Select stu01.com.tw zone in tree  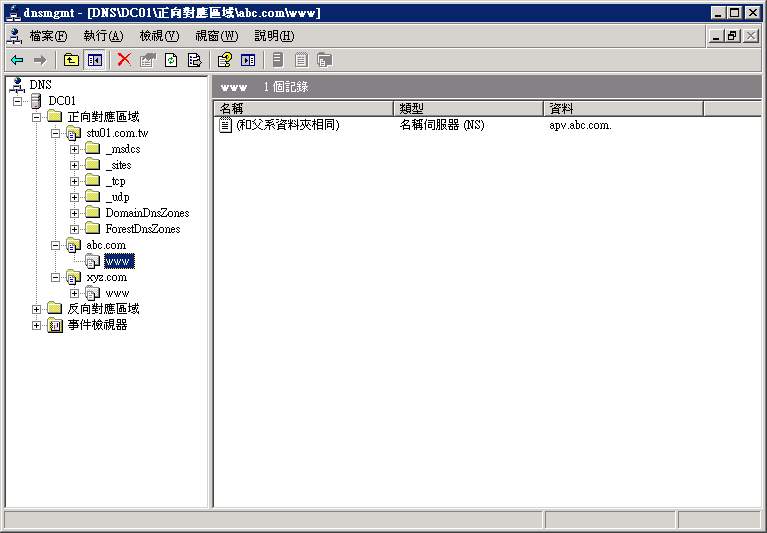[x=117, y=133]
